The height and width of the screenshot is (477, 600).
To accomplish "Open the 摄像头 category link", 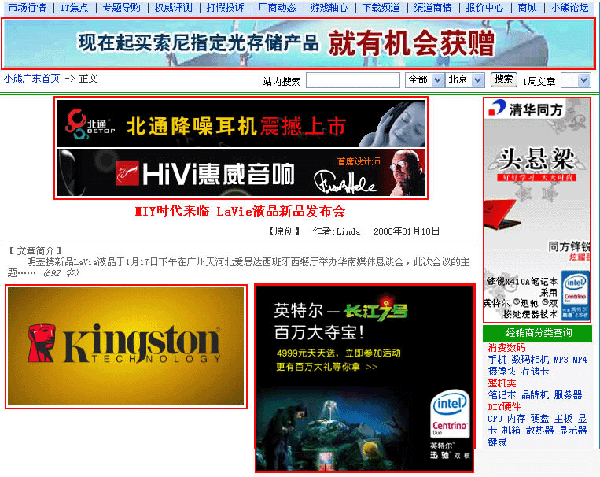I will [x=502, y=371].
